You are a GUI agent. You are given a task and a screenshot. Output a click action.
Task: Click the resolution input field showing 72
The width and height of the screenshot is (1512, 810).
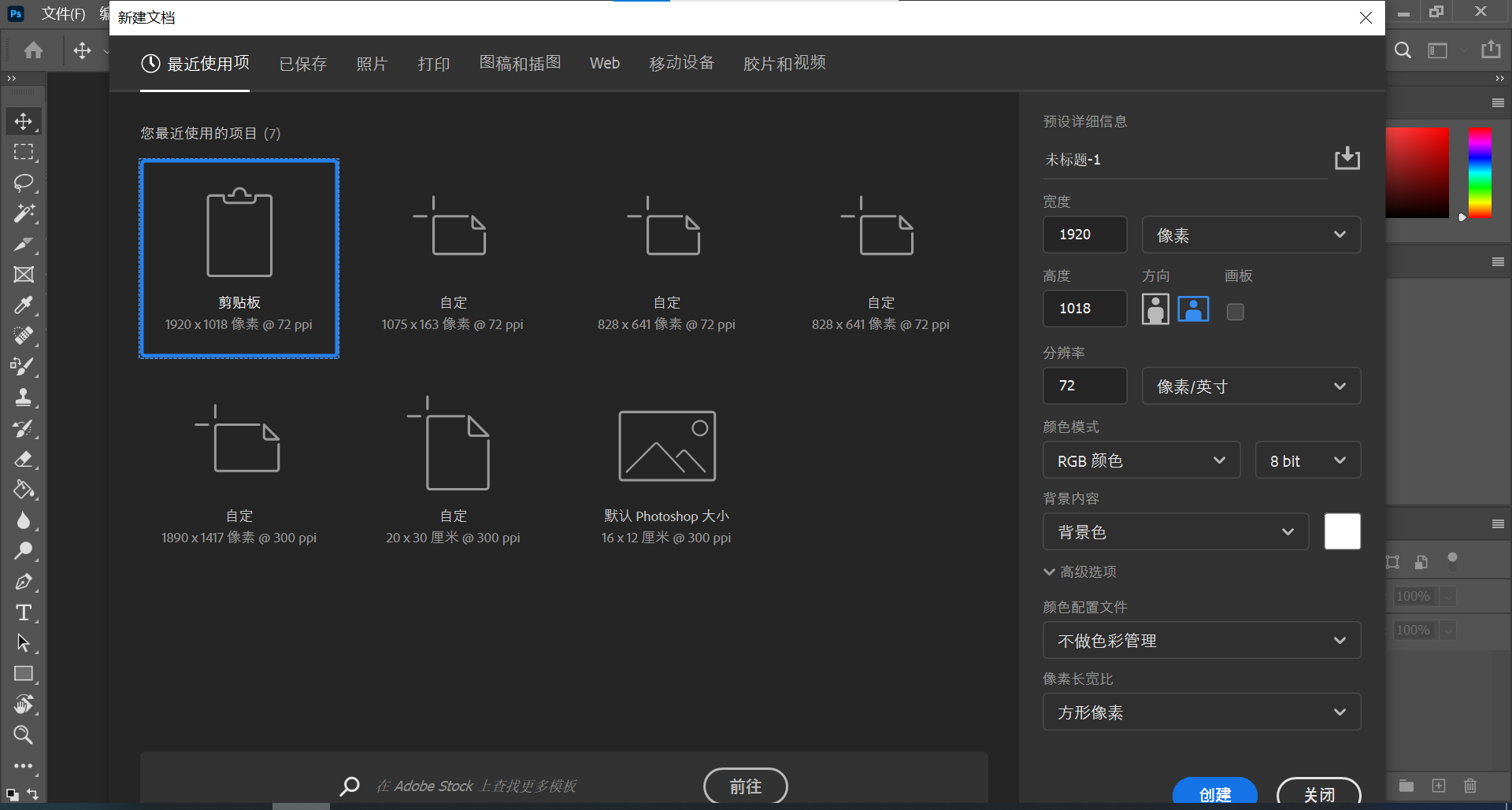[1084, 386]
